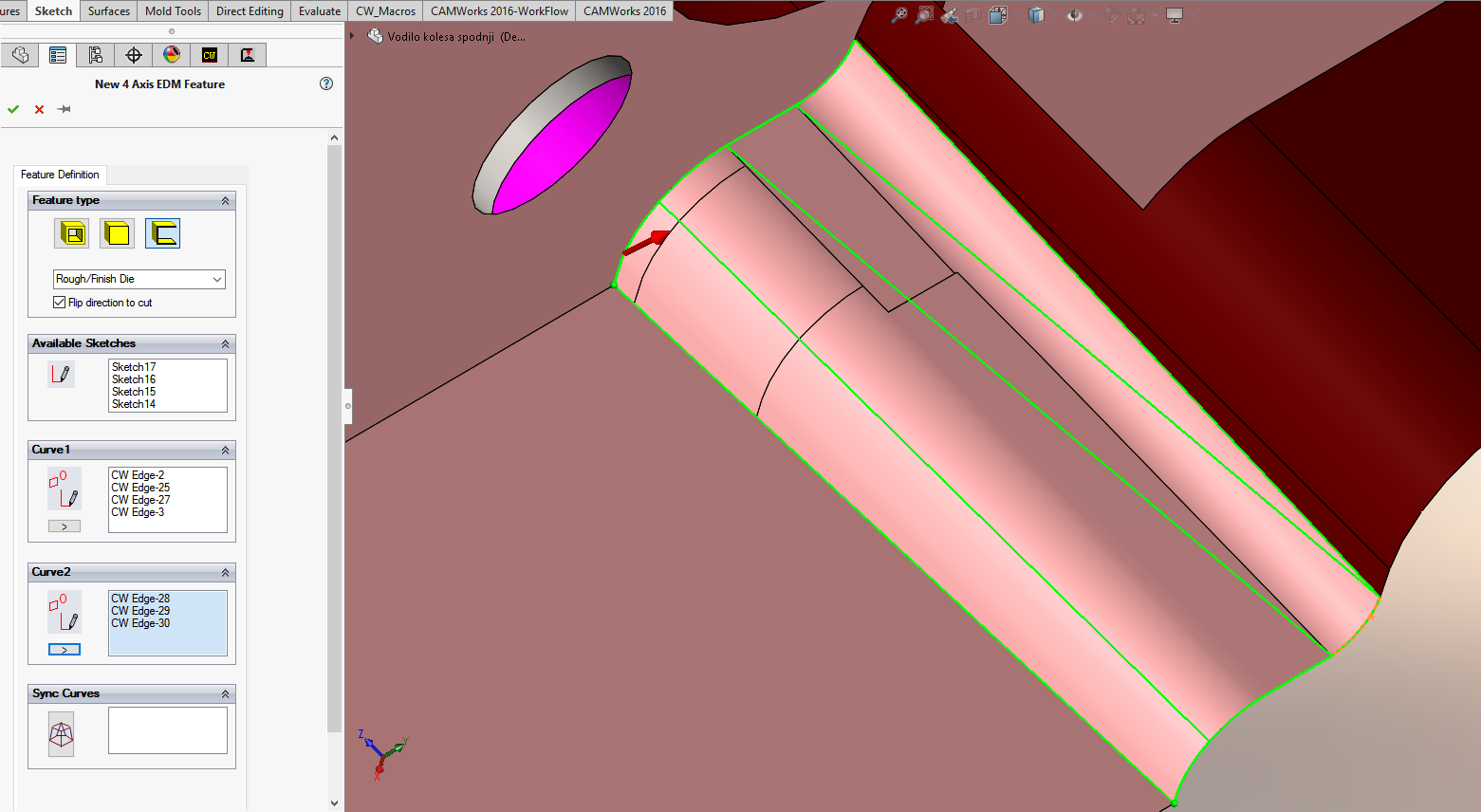The height and width of the screenshot is (812, 1481).
Task: Open the ConfigurationManager tab icon
Action: 96,55
